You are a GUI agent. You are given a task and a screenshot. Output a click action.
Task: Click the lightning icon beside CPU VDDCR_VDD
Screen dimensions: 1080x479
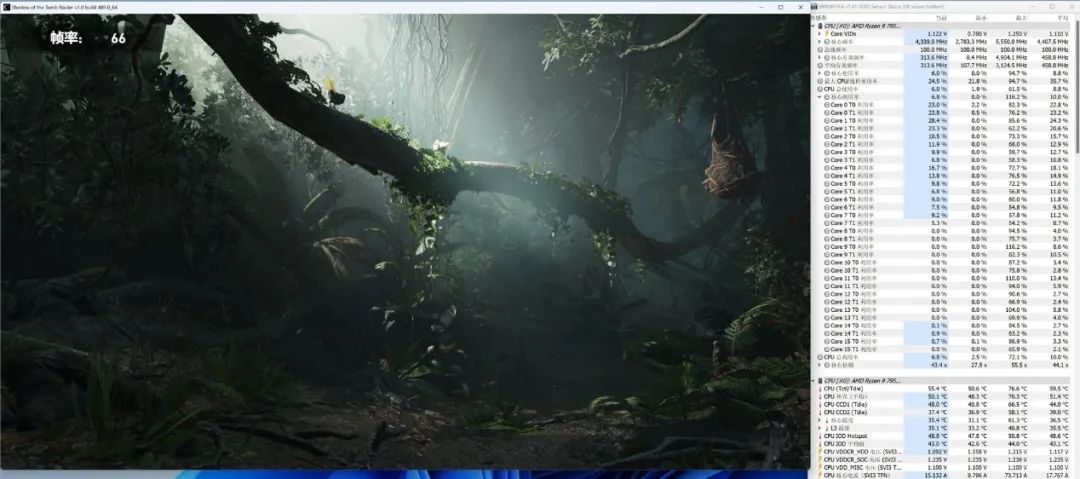click(820, 452)
